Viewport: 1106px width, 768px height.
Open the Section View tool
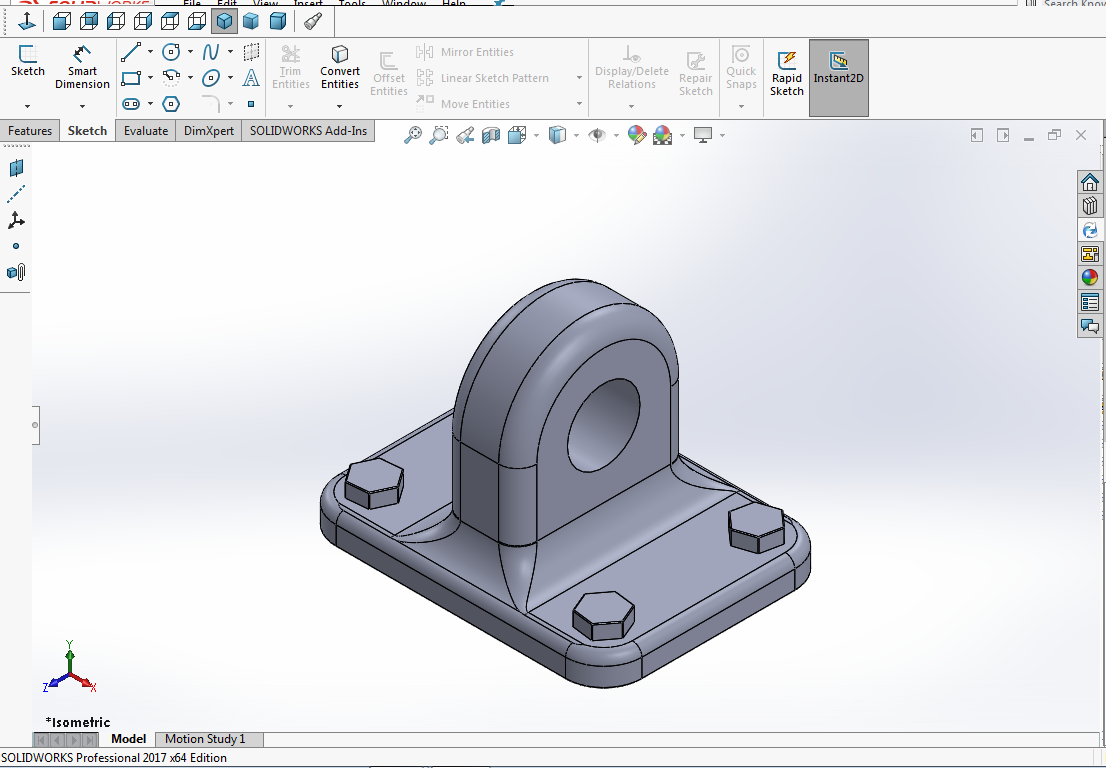490,135
